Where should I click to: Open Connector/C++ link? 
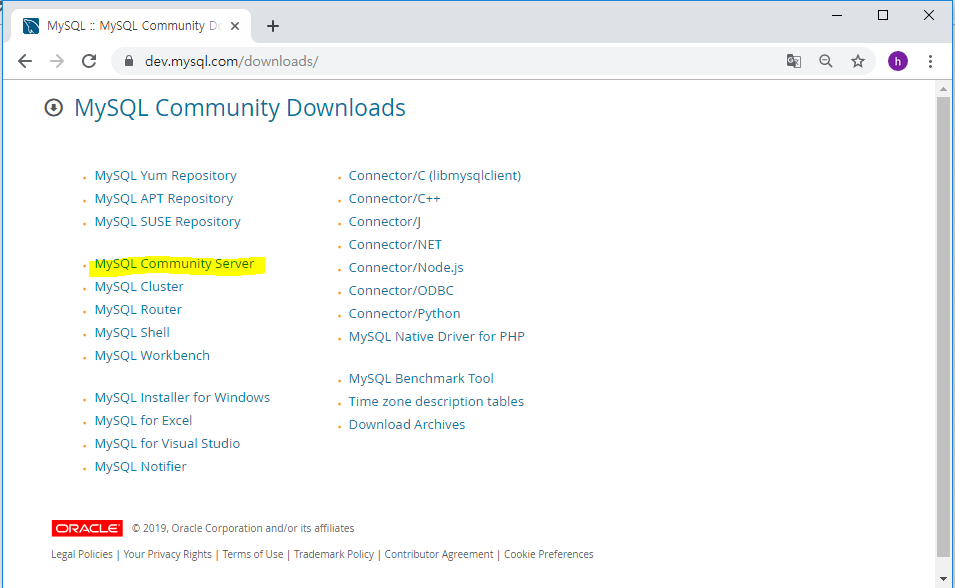point(394,199)
